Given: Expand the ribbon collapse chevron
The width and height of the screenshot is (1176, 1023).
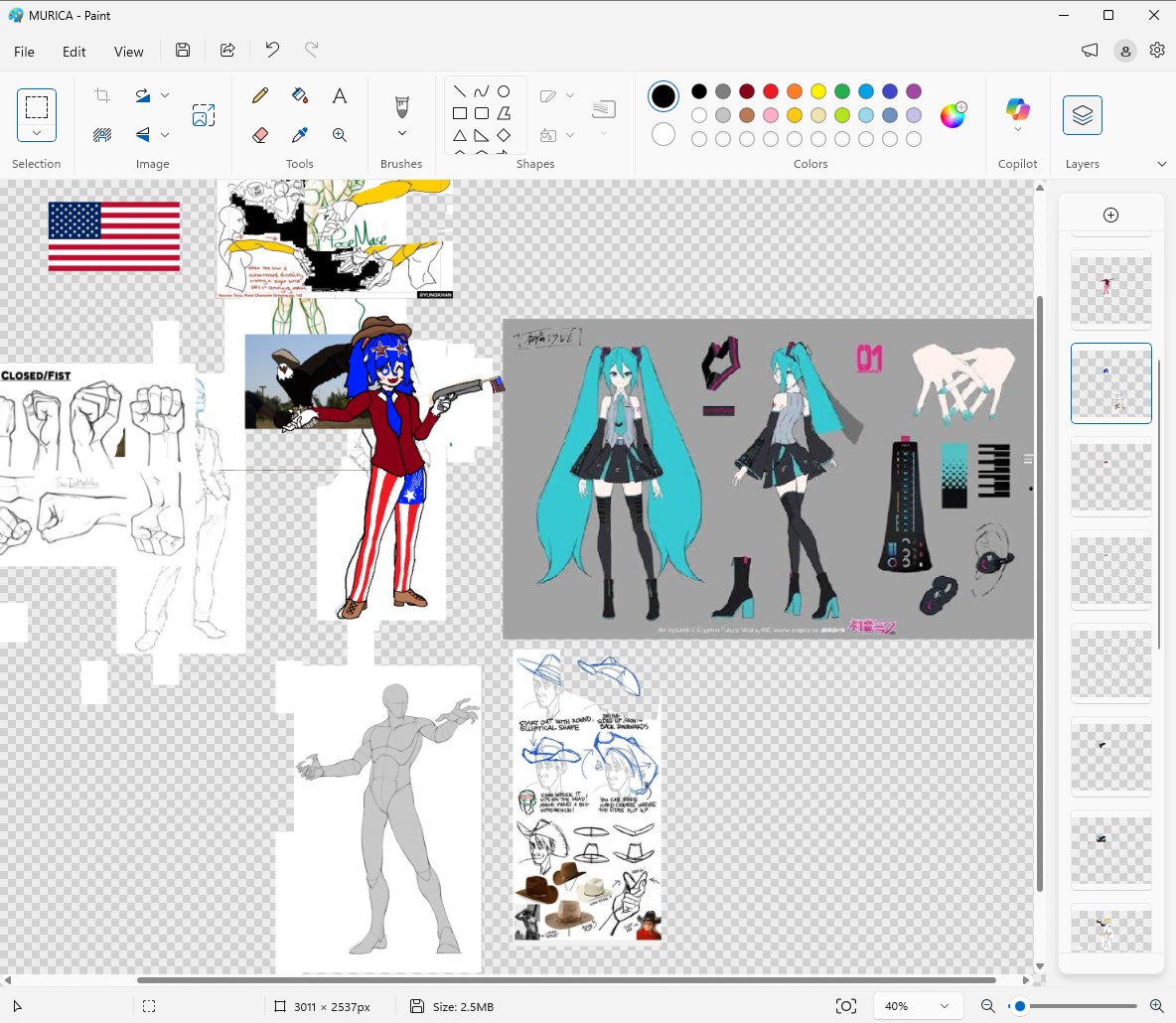Looking at the screenshot, I should [1162, 164].
